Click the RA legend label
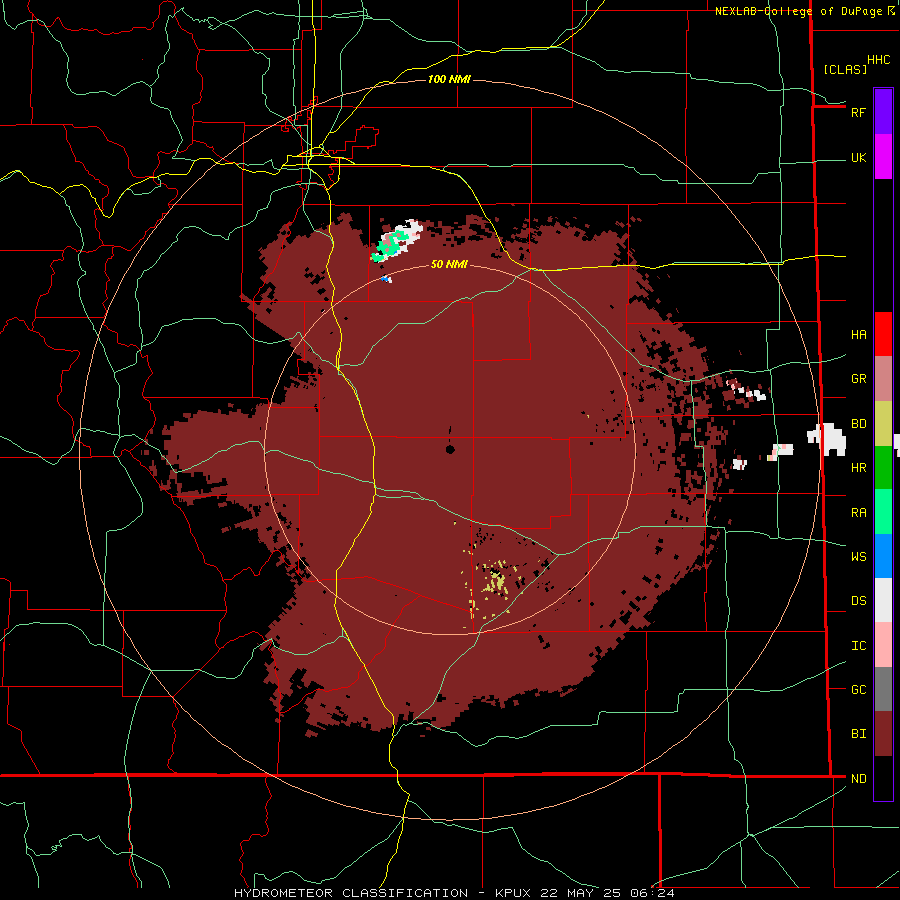The height and width of the screenshot is (900, 900). pos(858,513)
